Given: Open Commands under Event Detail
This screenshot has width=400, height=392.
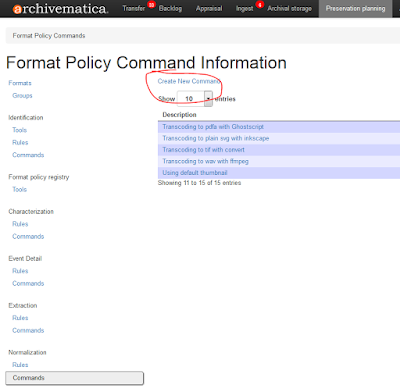Looking at the screenshot, I should click(28, 283).
